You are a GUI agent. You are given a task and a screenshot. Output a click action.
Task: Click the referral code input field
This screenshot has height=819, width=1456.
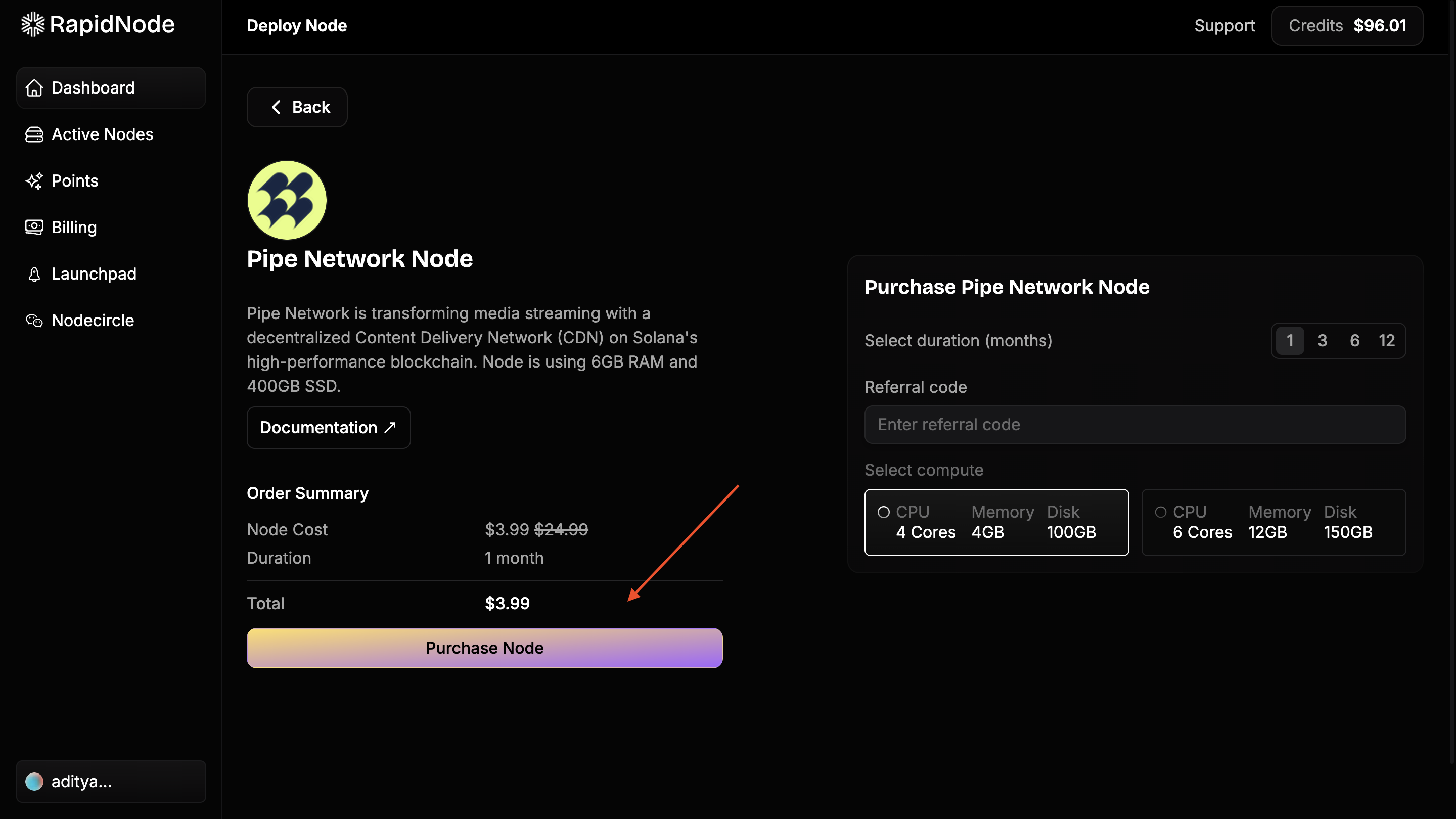coord(1135,425)
